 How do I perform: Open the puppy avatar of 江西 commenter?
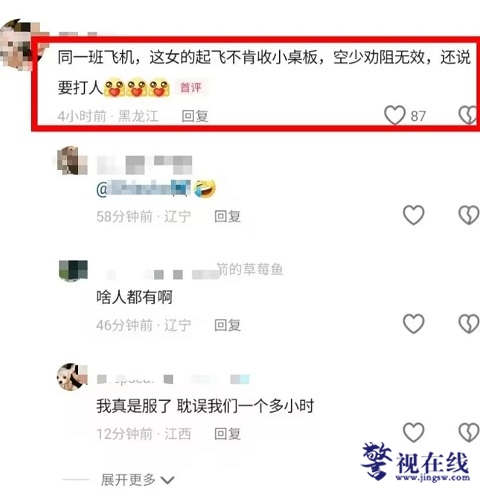click(72, 377)
